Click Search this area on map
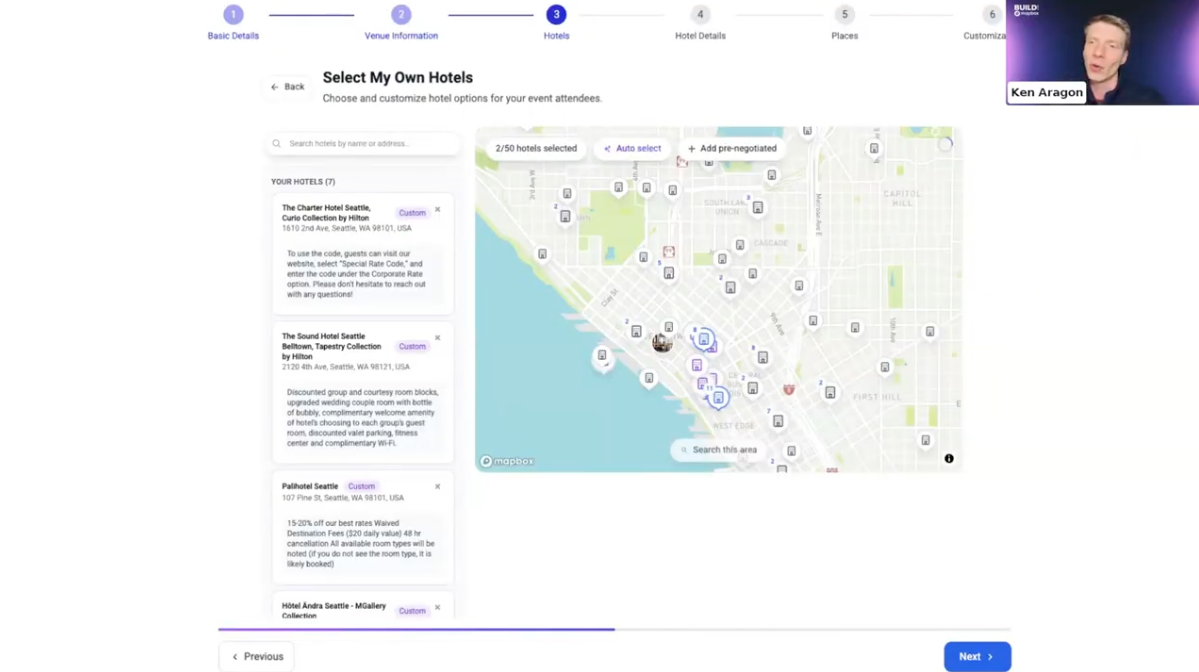 [x=719, y=450]
